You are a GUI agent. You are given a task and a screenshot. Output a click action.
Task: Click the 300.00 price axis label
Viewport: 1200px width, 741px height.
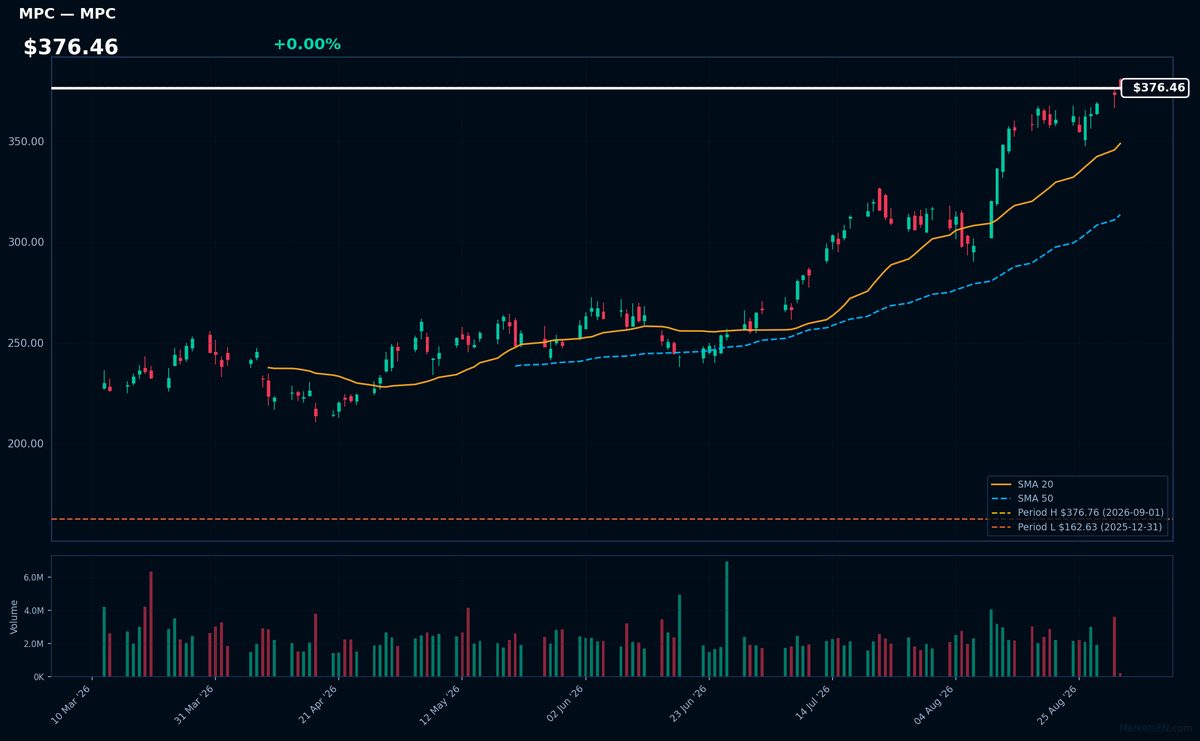[x=27, y=243]
